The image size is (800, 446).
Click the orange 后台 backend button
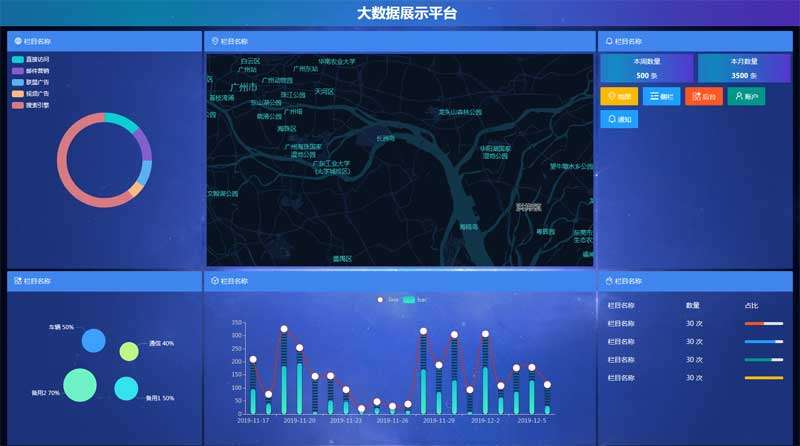(x=703, y=96)
